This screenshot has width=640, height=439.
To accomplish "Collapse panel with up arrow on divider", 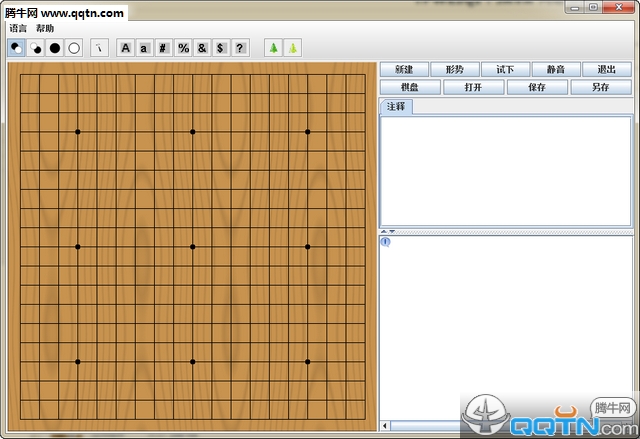I will [x=384, y=232].
